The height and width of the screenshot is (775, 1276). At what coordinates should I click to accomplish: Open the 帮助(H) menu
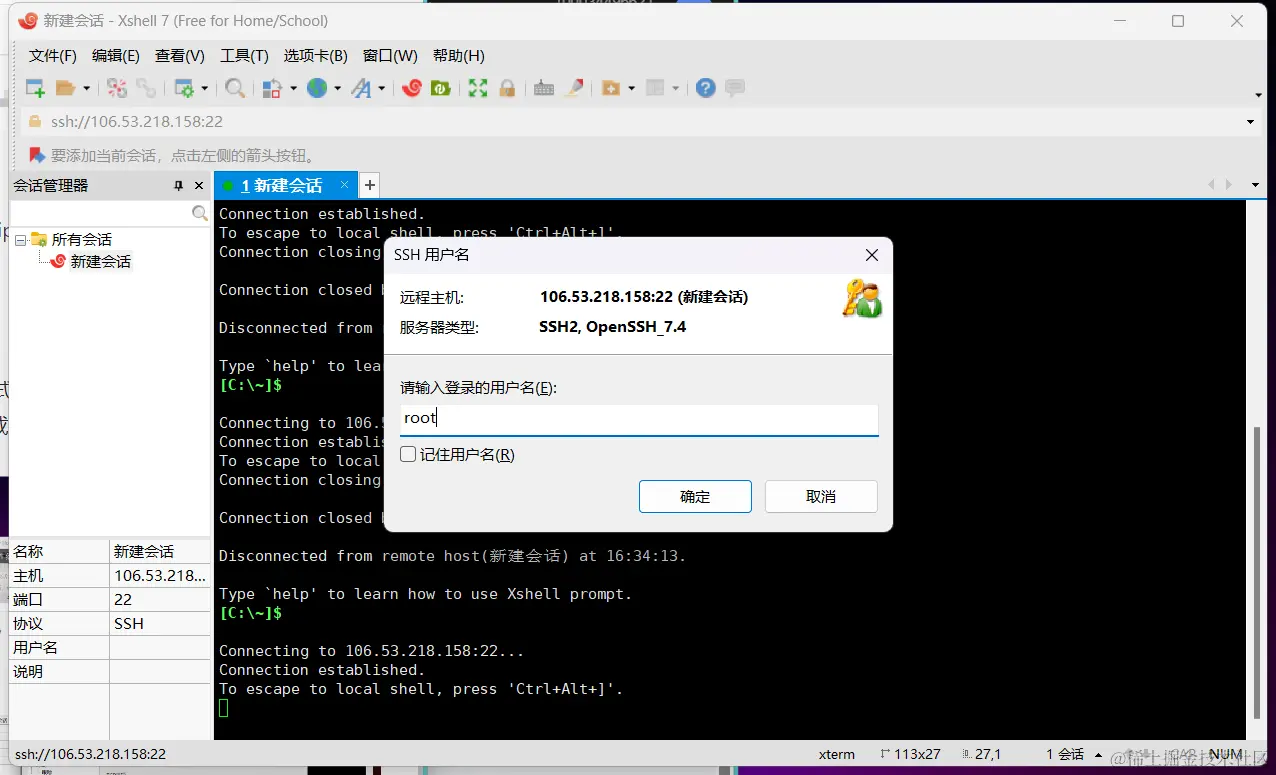(459, 56)
